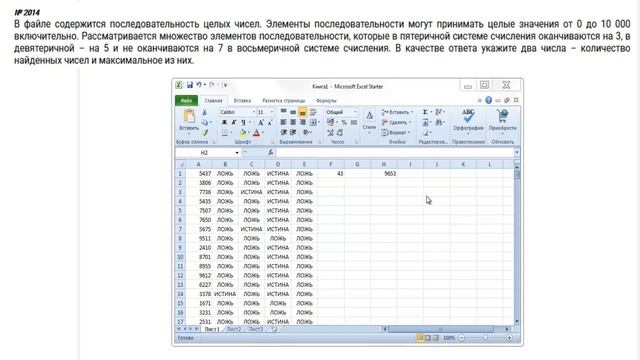Click the Copy icon in clipboard group

pyautogui.click(x=204, y=122)
